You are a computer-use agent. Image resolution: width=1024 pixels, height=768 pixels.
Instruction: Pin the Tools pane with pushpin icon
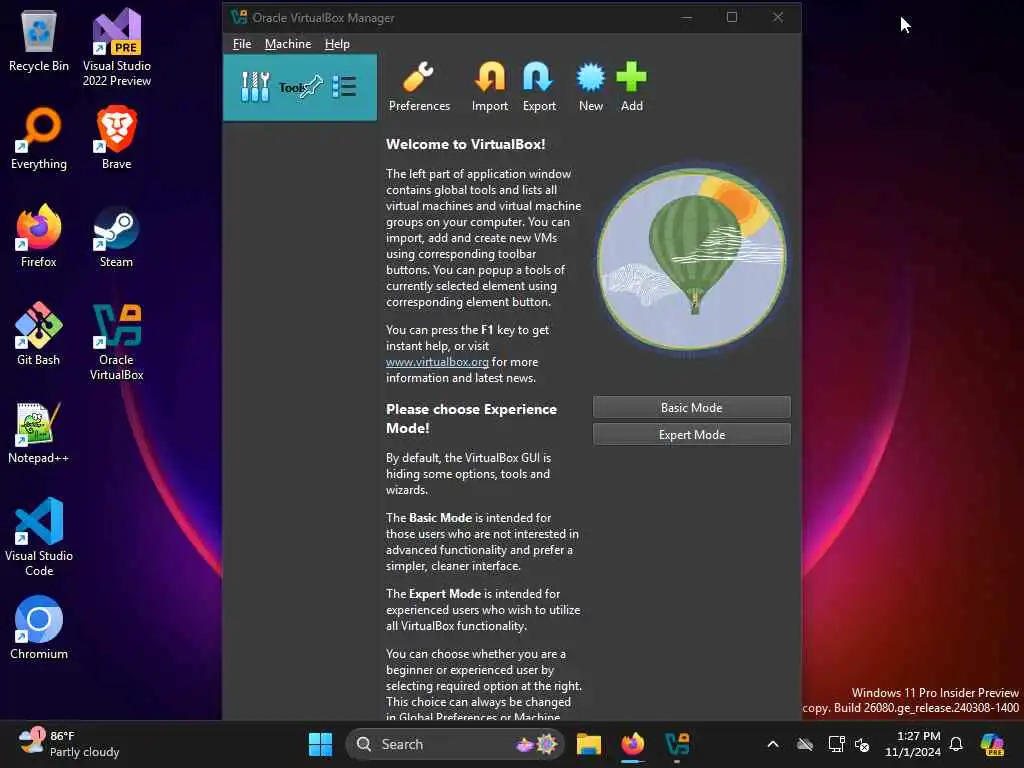311,86
